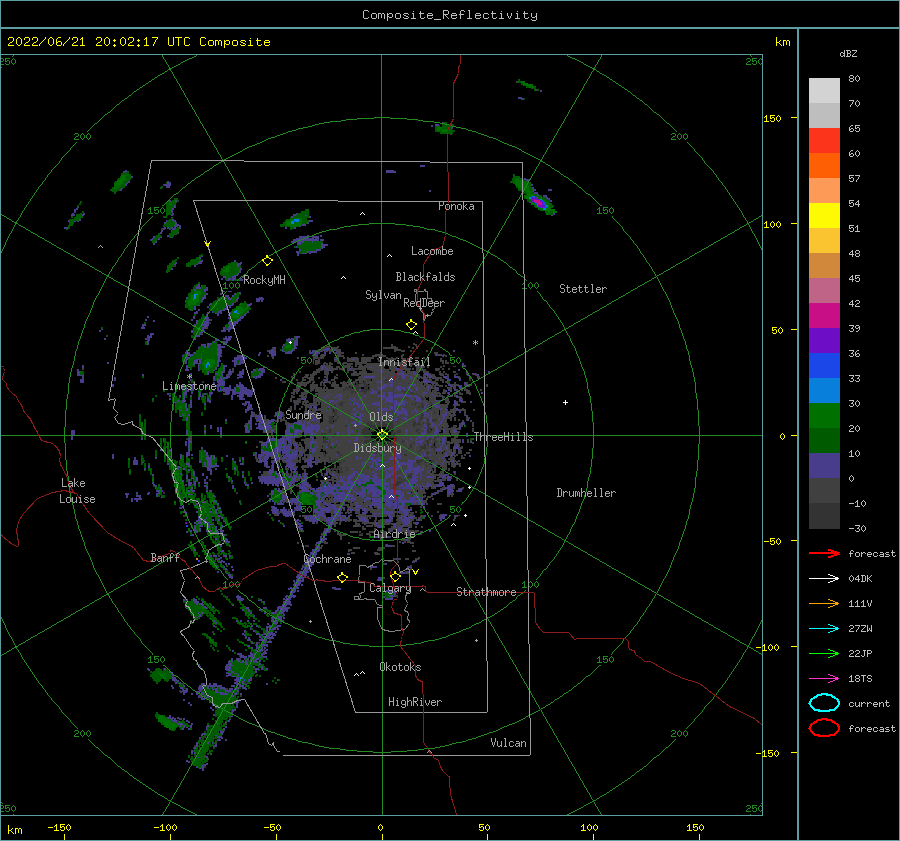Pick the violet purple swatch in dBZ scale
The image size is (900, 841).
tap(824, 340)
